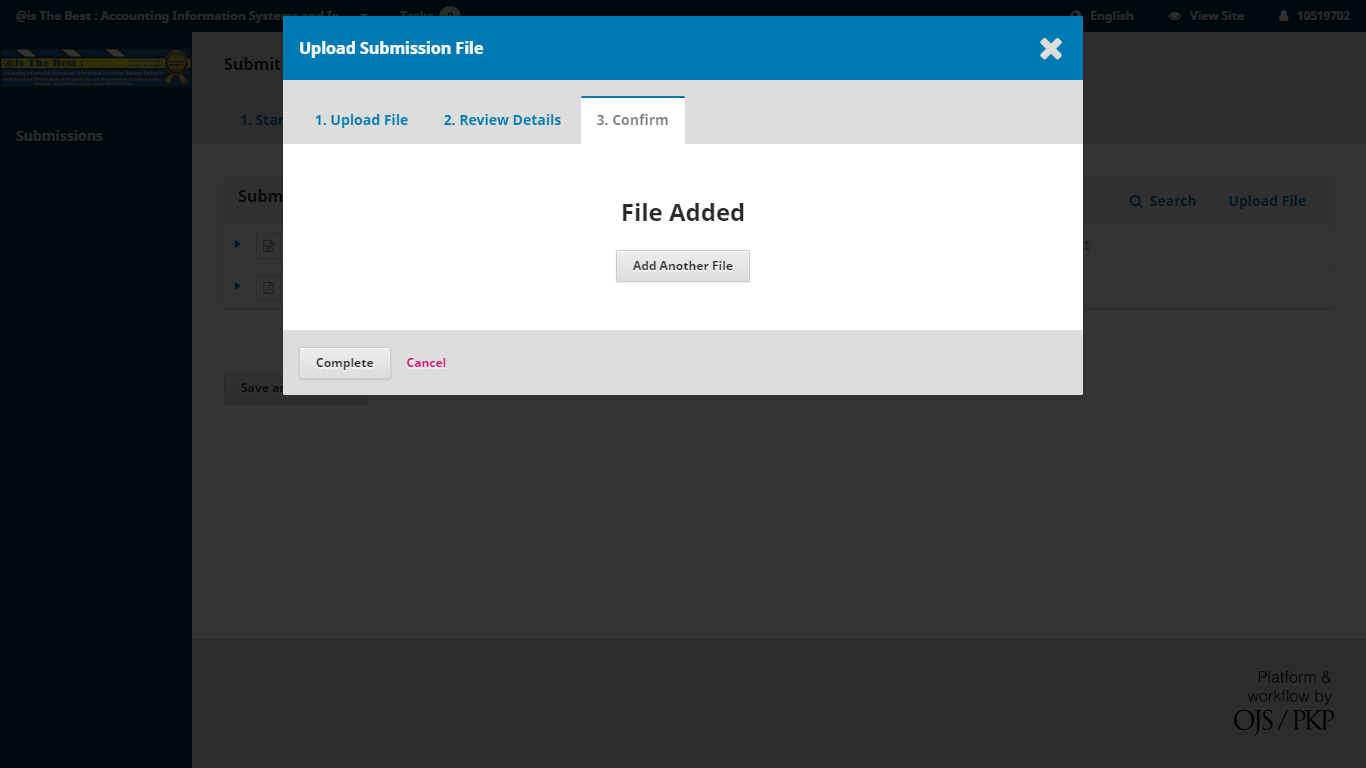This screenshot has height=768, width=1366.
Task: Open the Search link in submission files
Action: [1163, 201]
